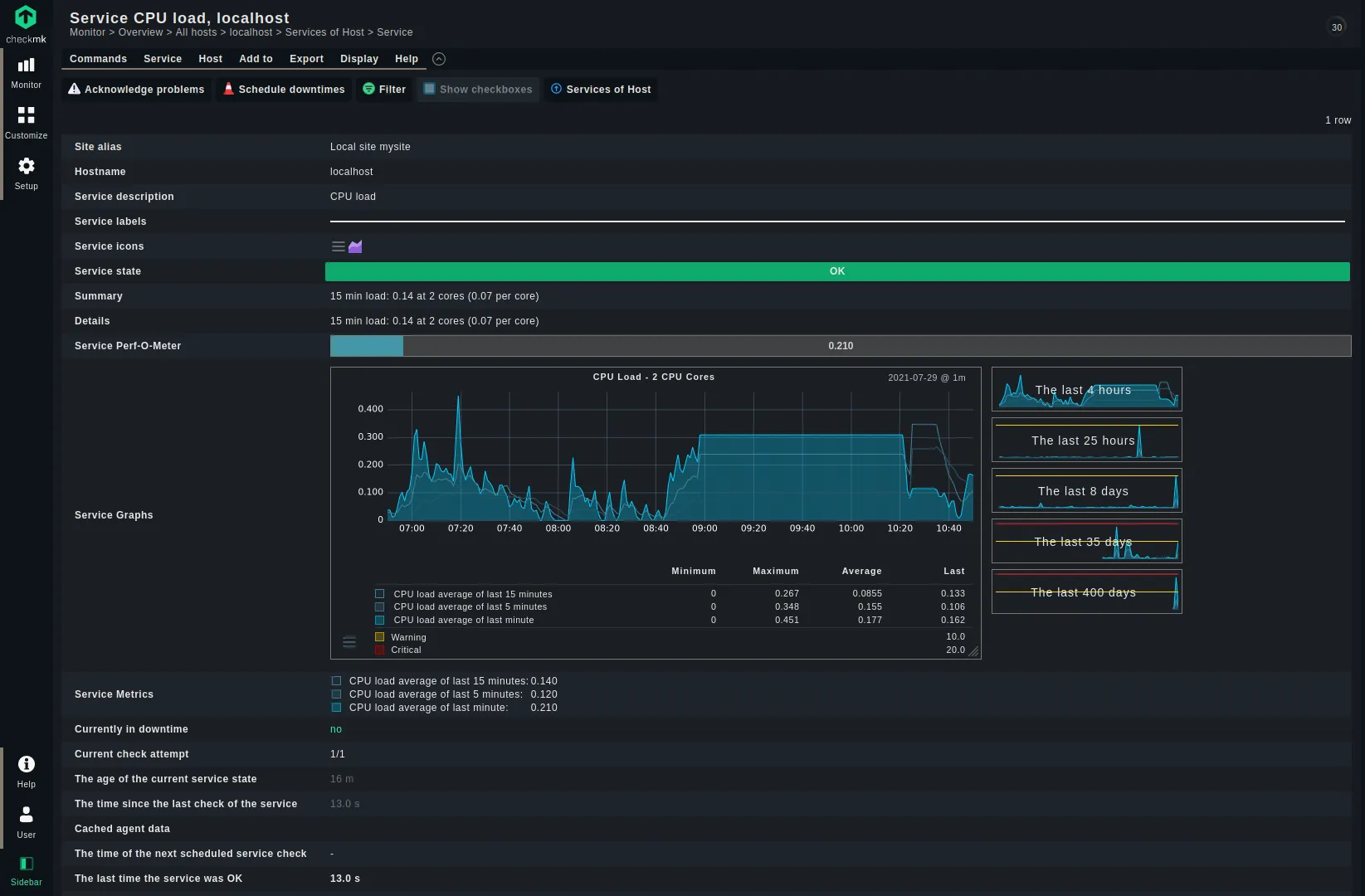Open the Filter panel
Screen dimensions: 1365x896
[x=384, y=90]
